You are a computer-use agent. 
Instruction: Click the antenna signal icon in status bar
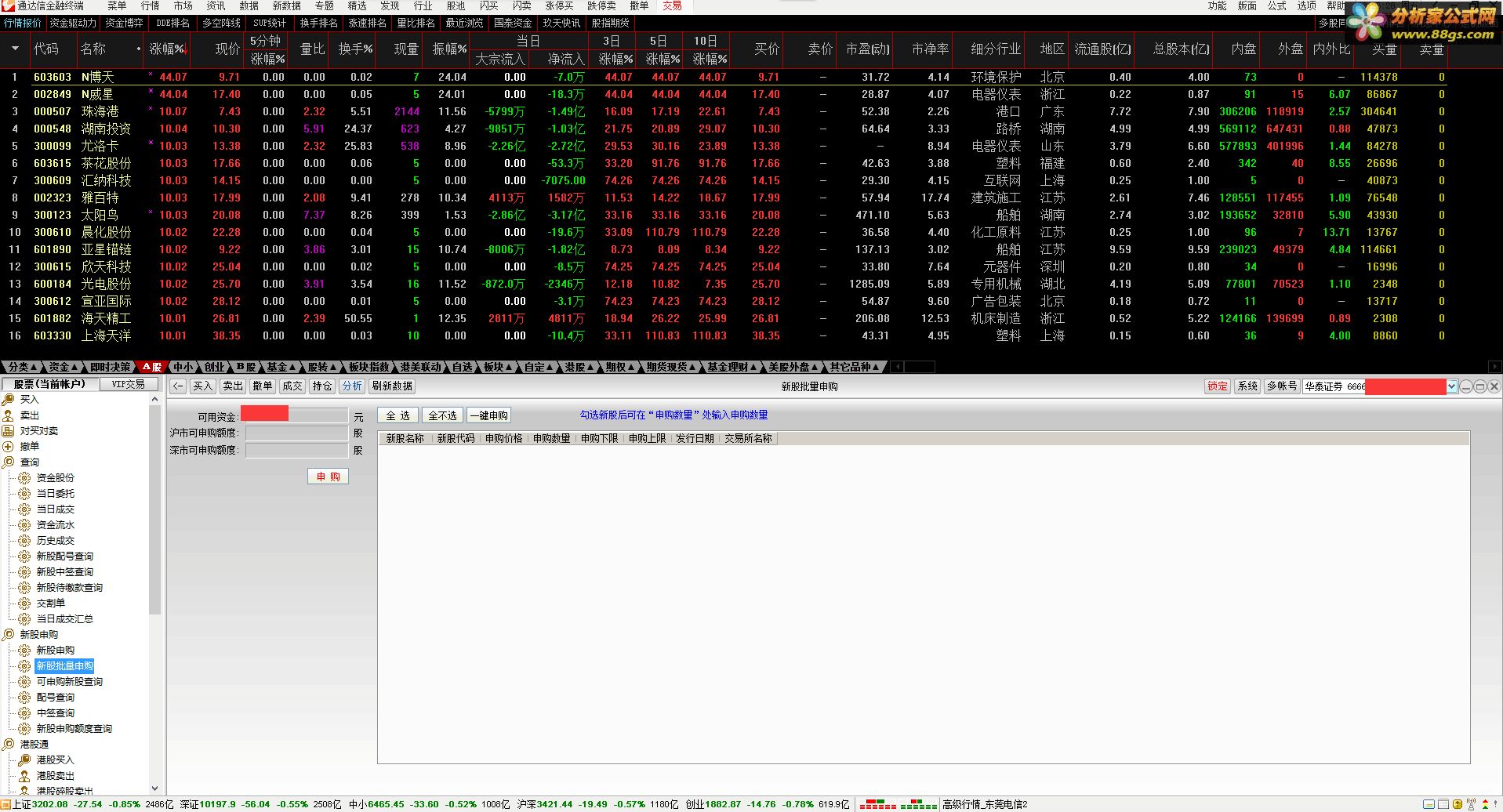click(1472, 804)
